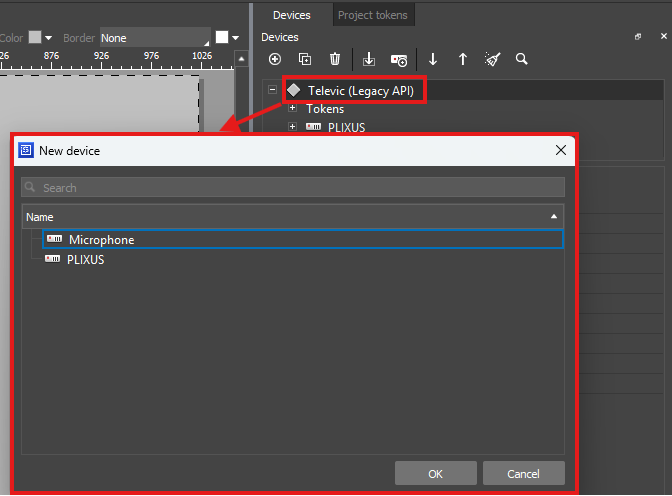
Task: Click Cancel in New device dialog
Action: (523, 473)
